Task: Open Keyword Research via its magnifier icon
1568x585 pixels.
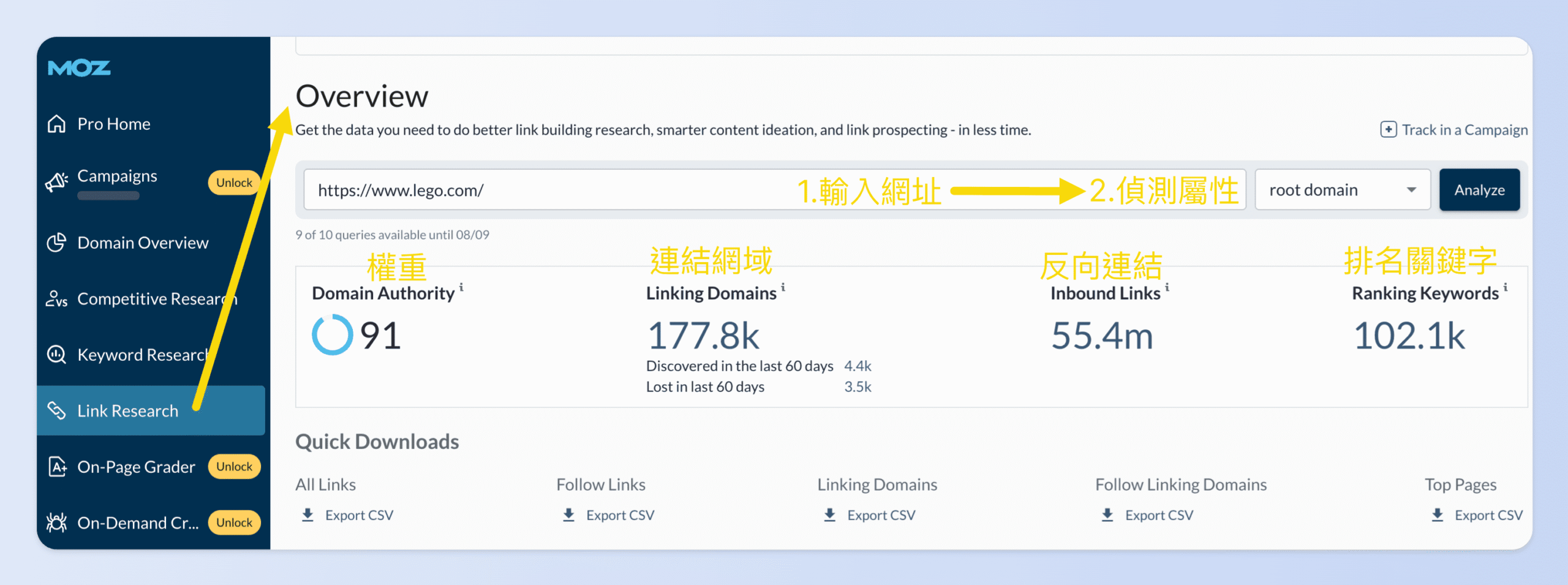Action: point(56,354)
